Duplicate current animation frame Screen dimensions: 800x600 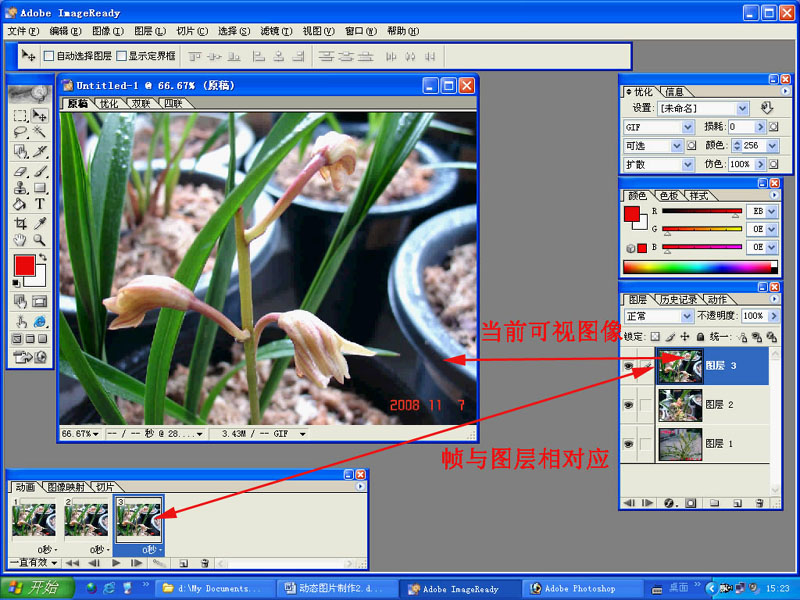[x=184, y=563]
